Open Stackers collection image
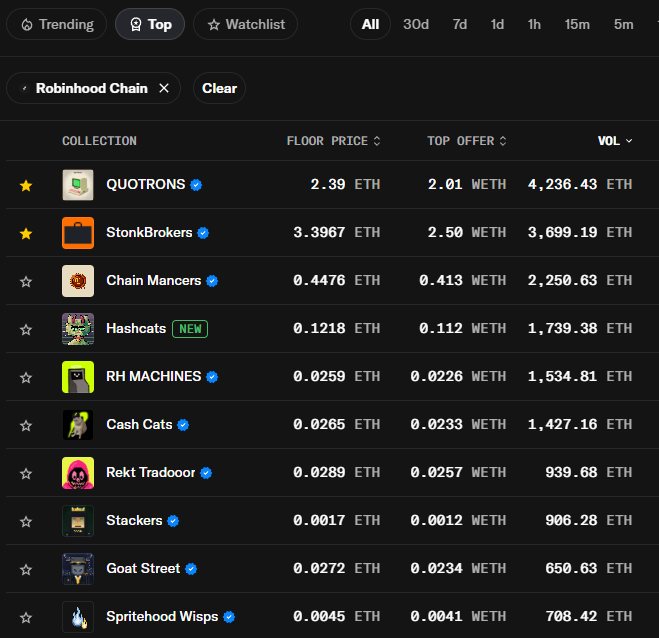 click(78, 521)
